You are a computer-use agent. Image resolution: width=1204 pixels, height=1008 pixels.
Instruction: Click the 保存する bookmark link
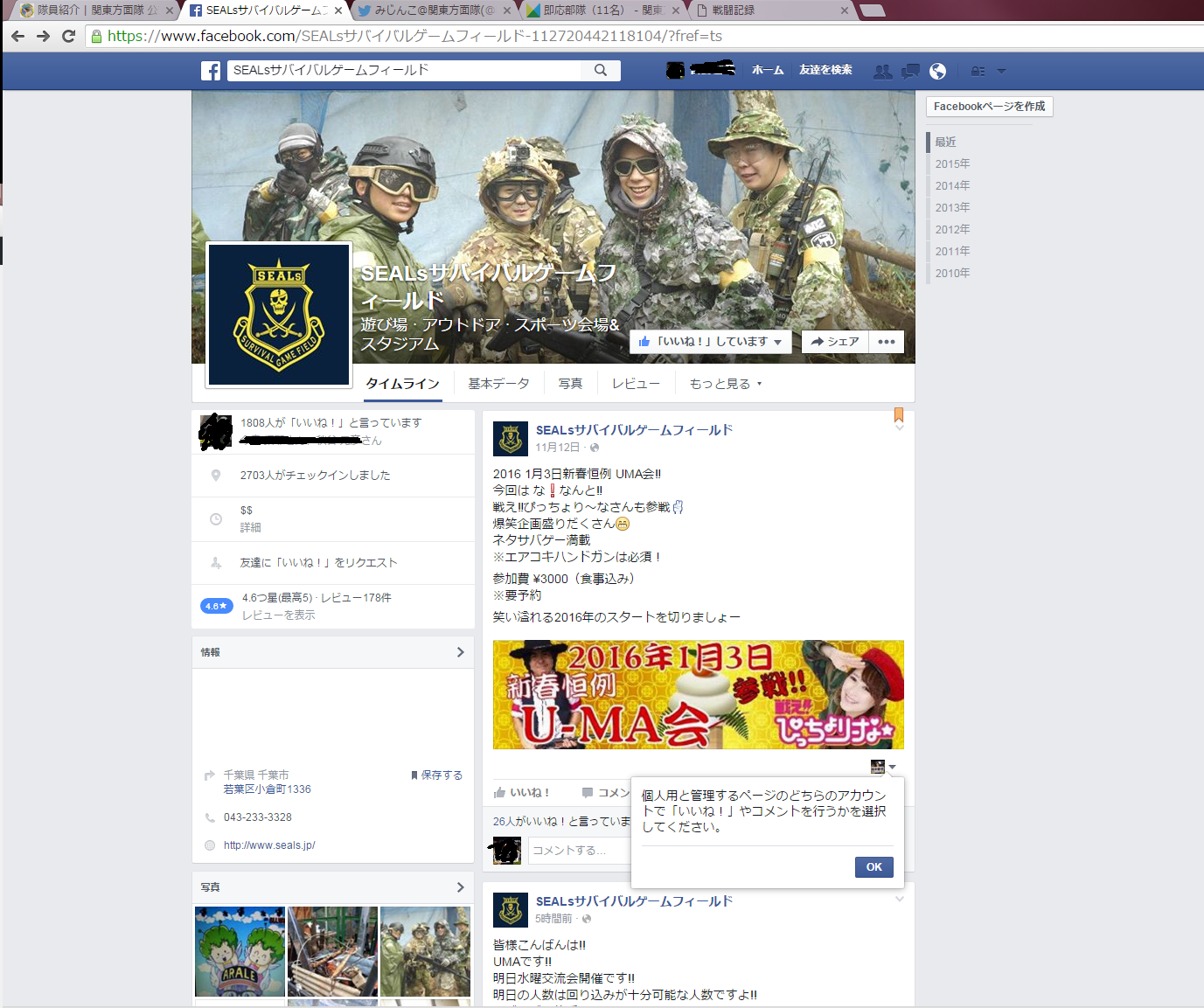point(436,775)
